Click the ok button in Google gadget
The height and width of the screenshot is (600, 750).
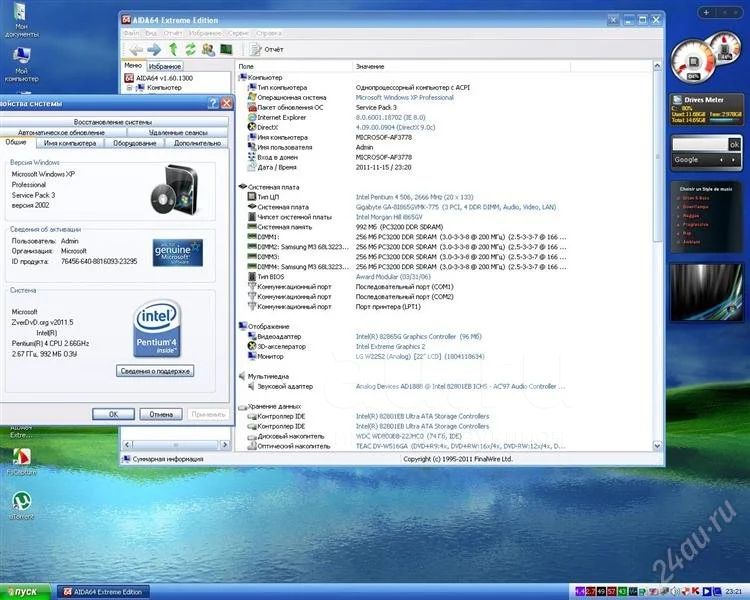click(x=734, y=144)
